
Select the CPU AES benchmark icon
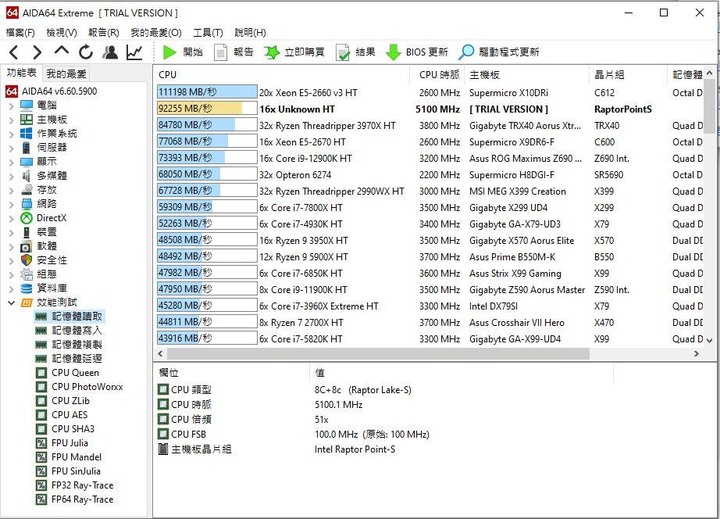(x=41, y=415)
